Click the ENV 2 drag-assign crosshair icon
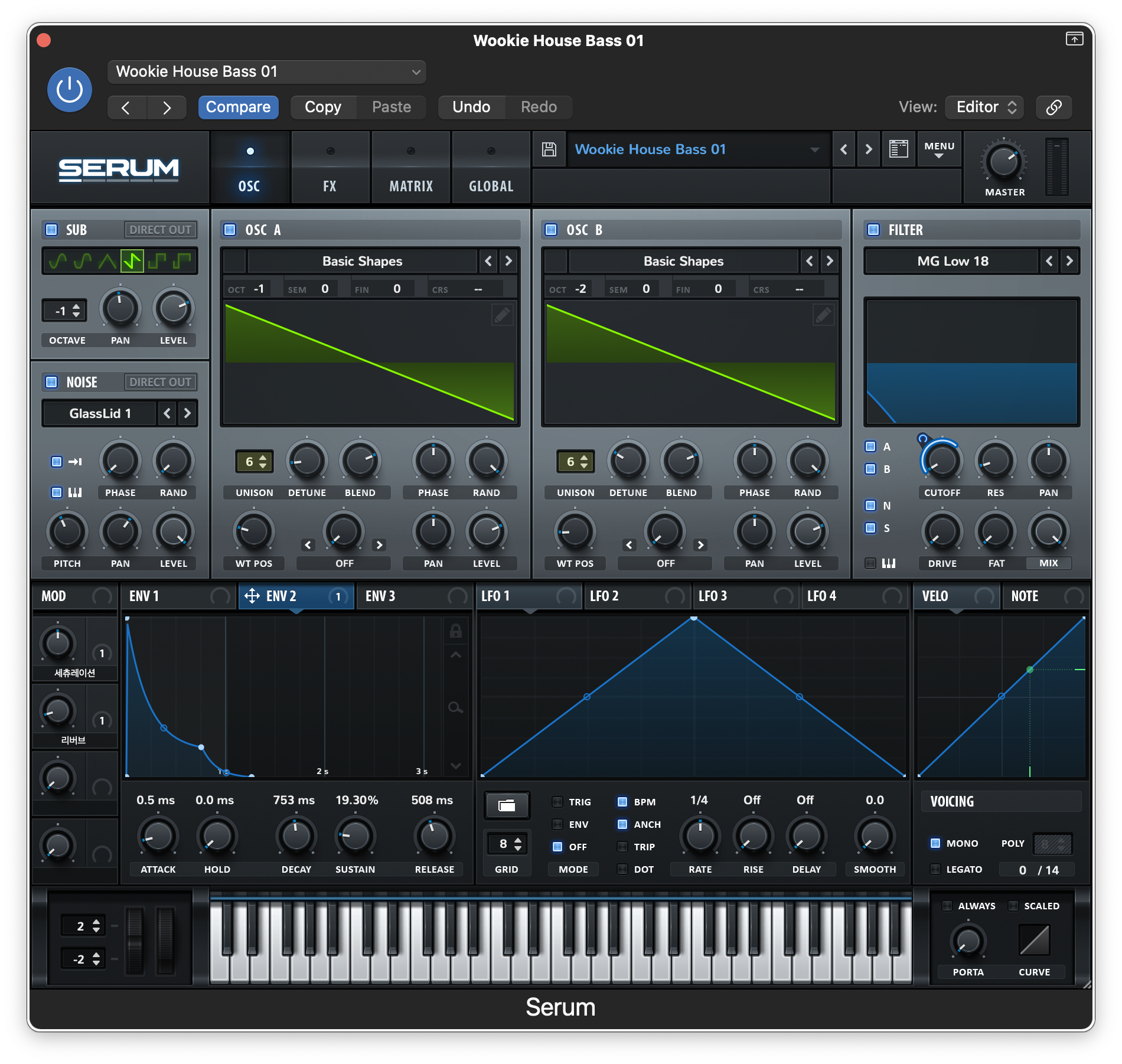The image size is (1122, 1064). pyautogui.click(x=252, y=596)
